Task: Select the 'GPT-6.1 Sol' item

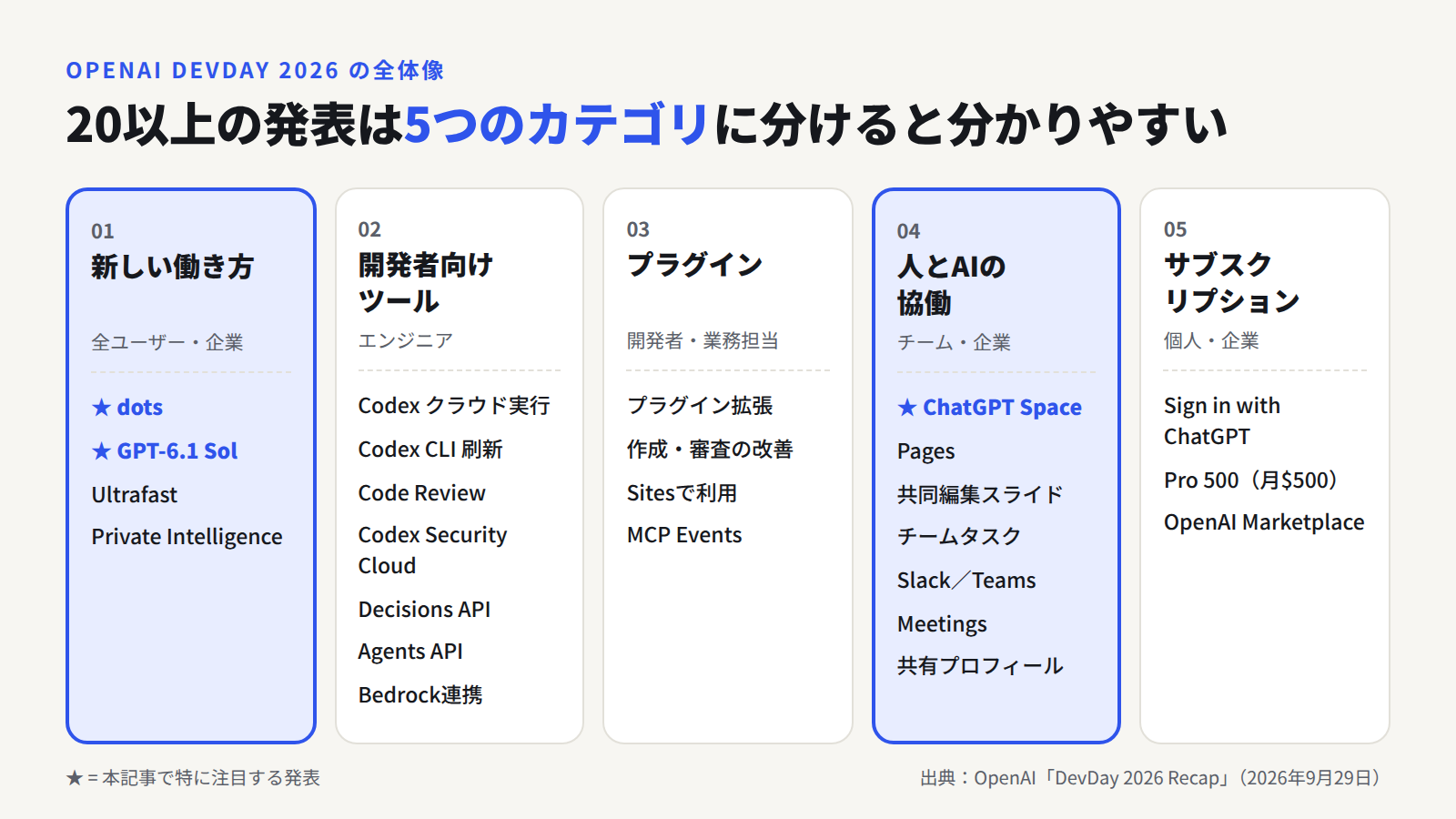Action: [177, 451]
